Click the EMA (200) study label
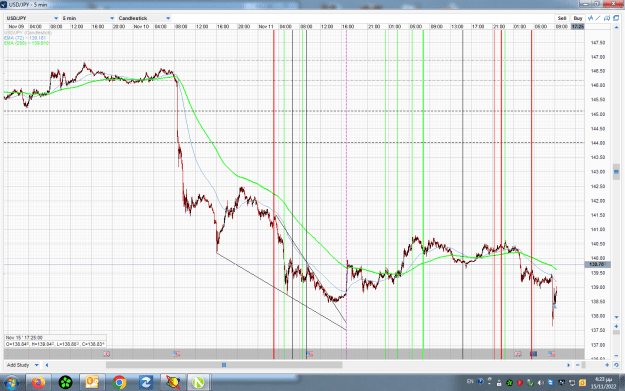This screenshot has height=391, width=625. point(26,43)
